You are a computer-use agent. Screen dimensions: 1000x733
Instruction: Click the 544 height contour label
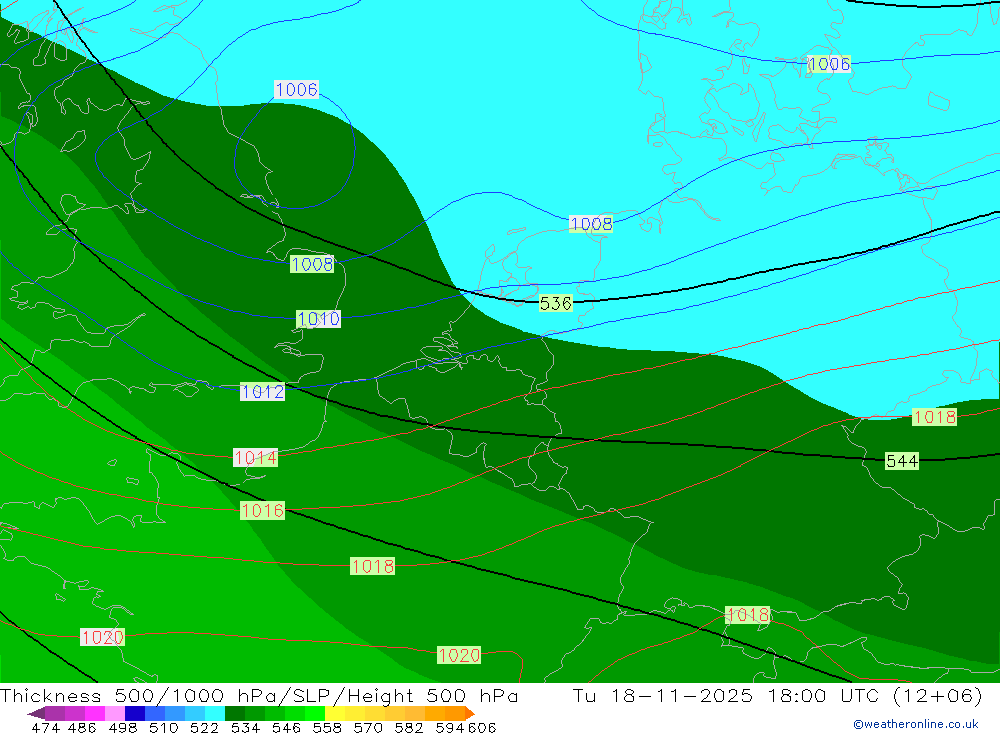click(x=902, y=461)
